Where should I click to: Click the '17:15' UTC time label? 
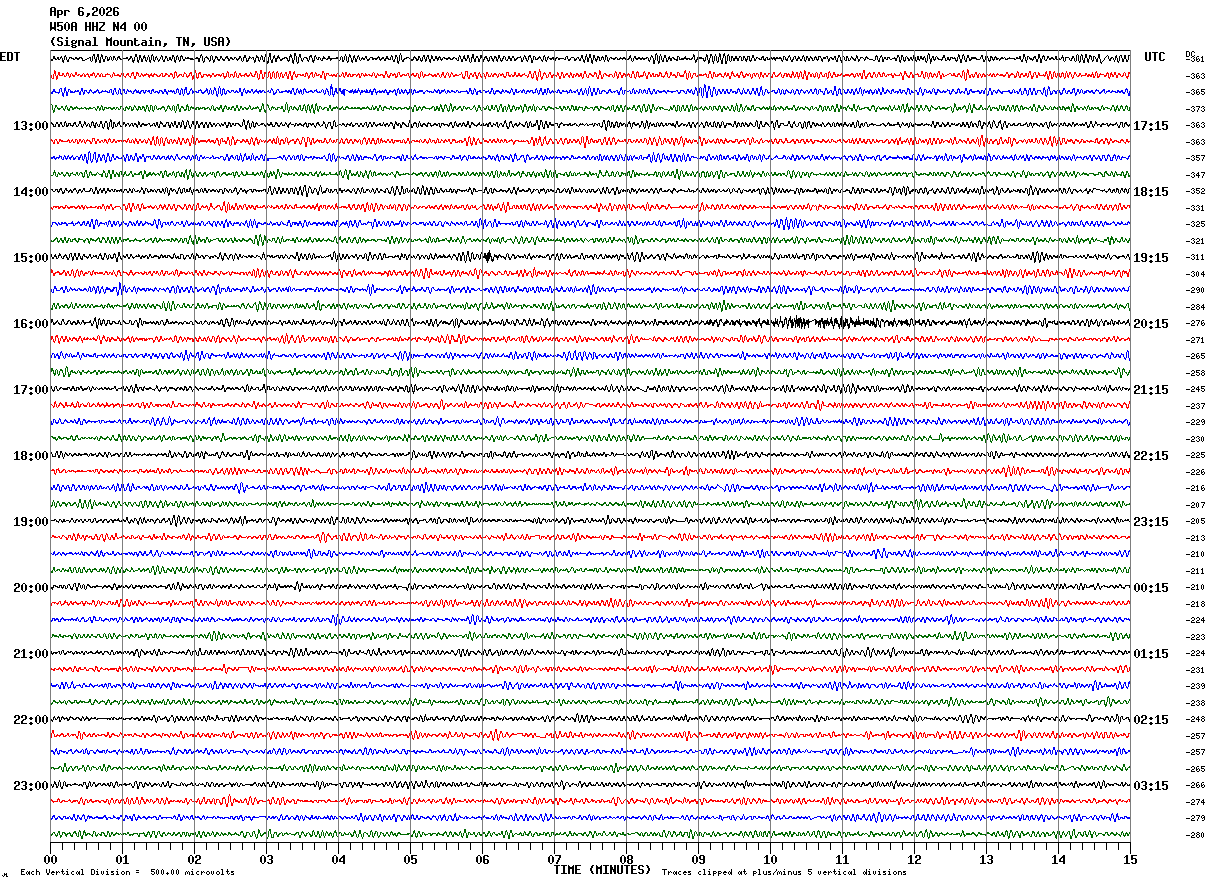1150,126
